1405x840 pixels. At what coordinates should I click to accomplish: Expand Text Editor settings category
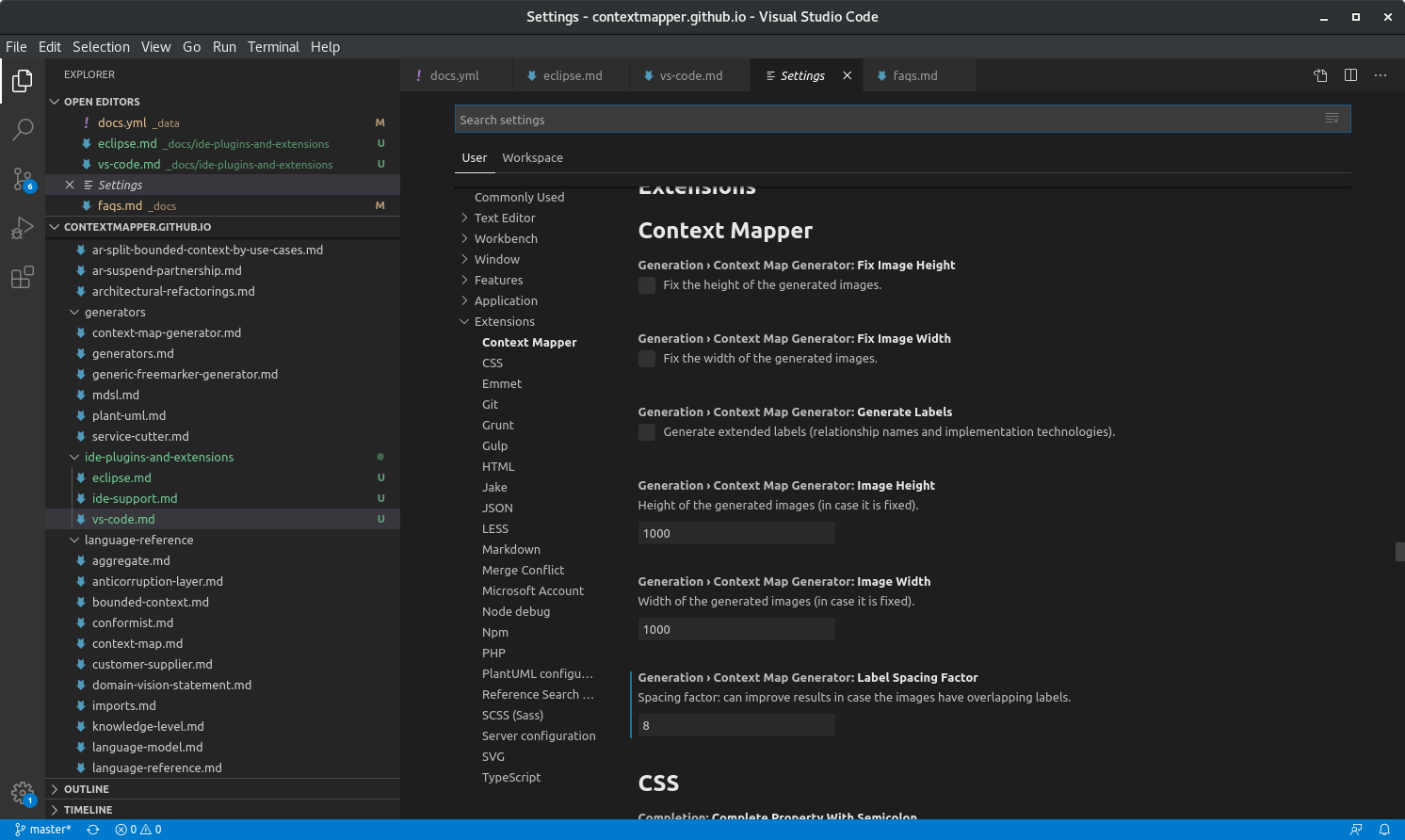(x=505, y=218)
